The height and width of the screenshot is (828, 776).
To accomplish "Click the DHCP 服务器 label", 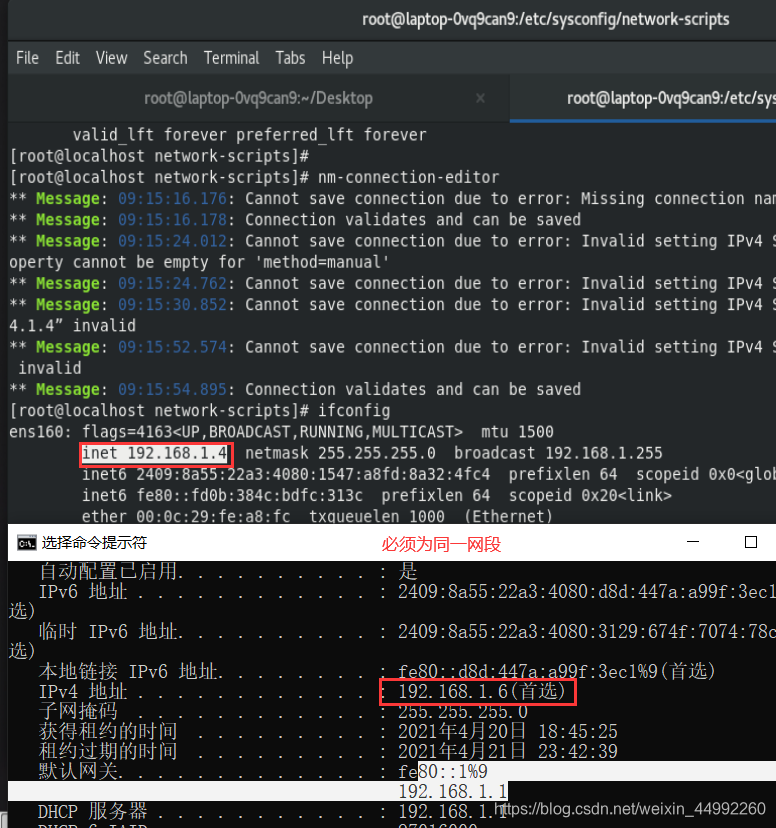I will pyautogui.click(x=93, y=811).
